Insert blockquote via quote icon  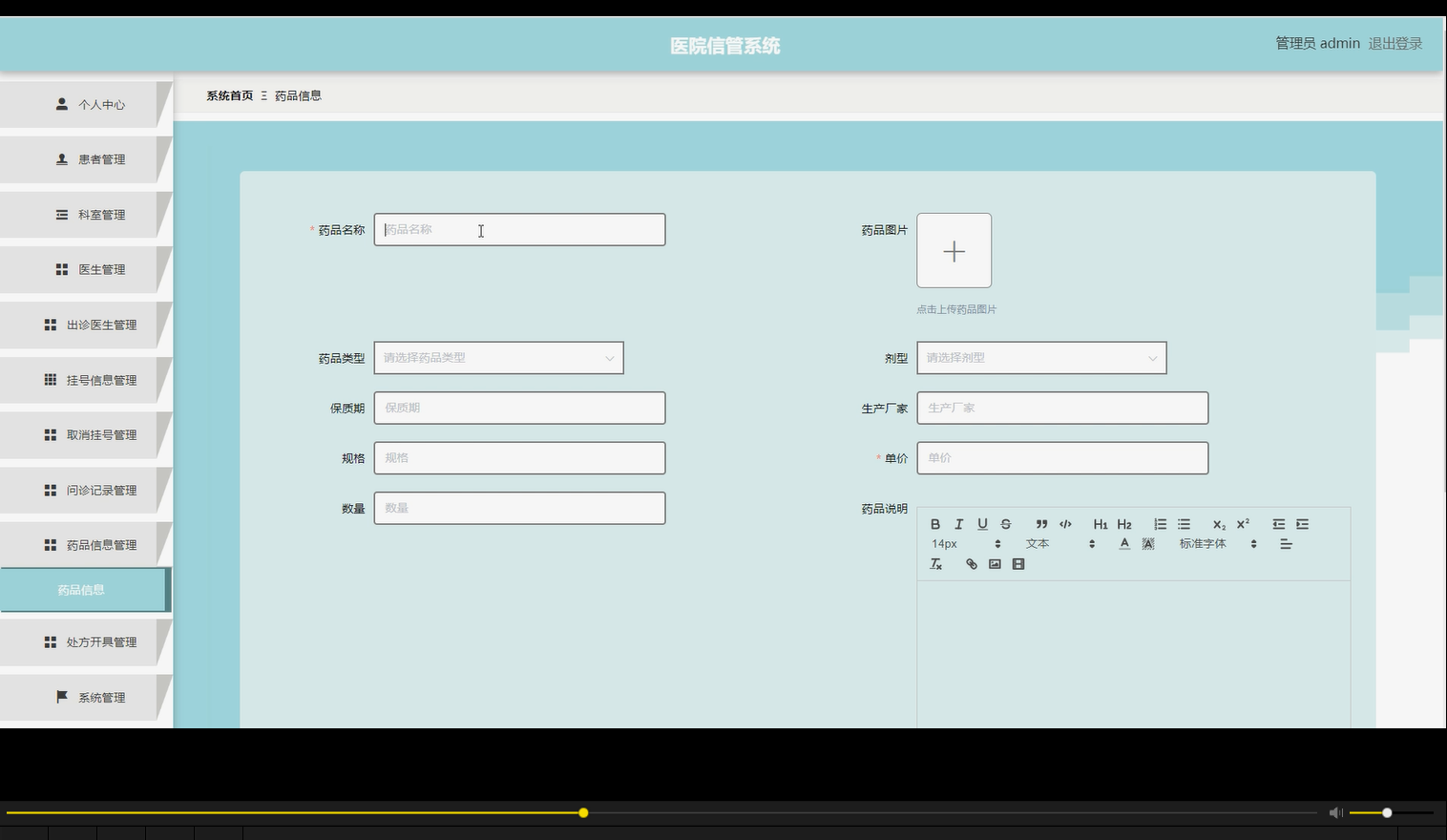pyautogui.click(x=1041, y=524)
